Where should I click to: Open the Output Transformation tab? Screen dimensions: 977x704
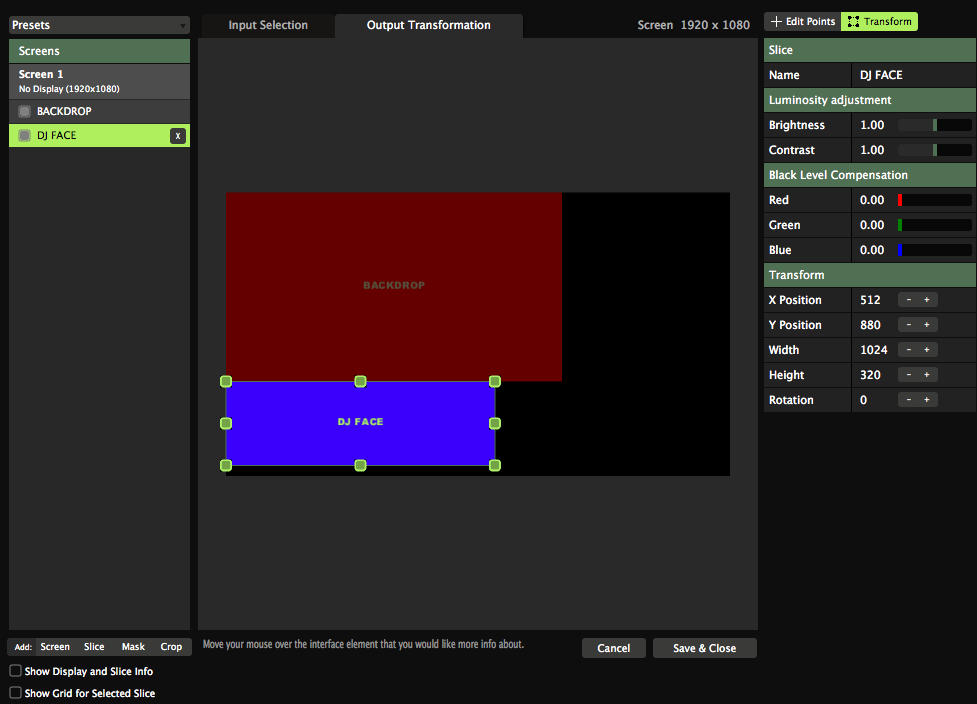(x=428, y=25)
